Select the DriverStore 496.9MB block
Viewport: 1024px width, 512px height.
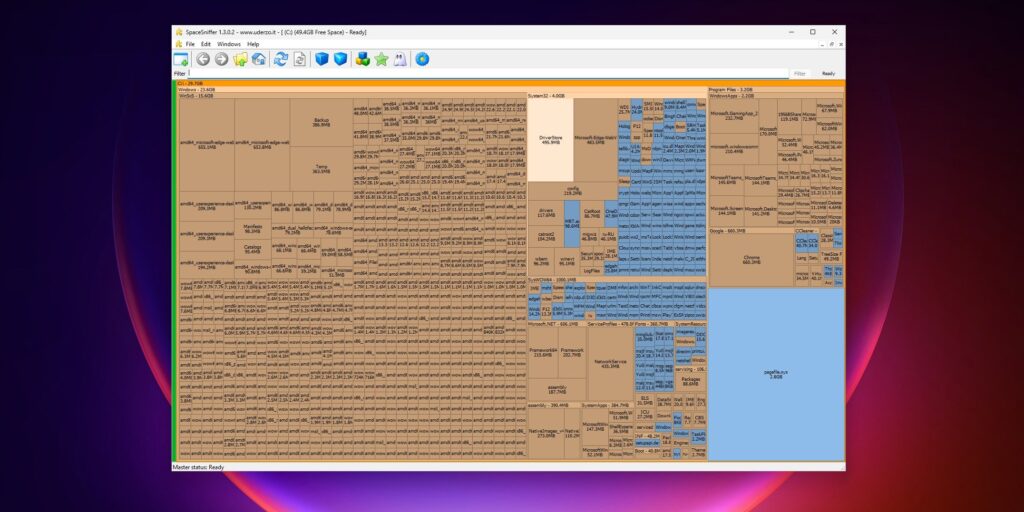coord(550,140)
